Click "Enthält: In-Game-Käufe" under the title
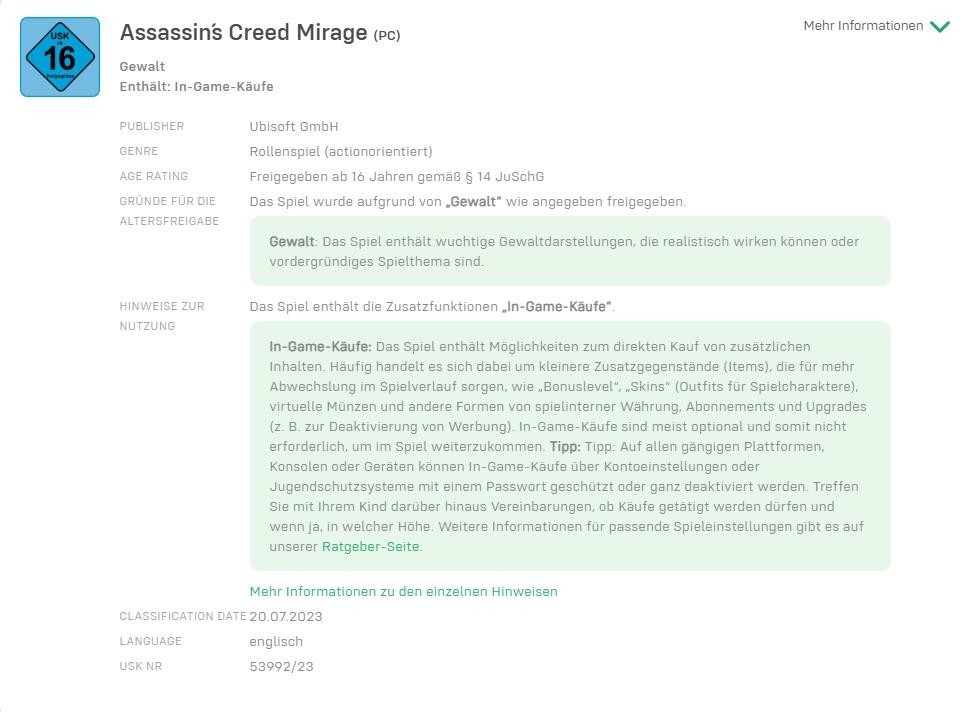 [196, 86]
